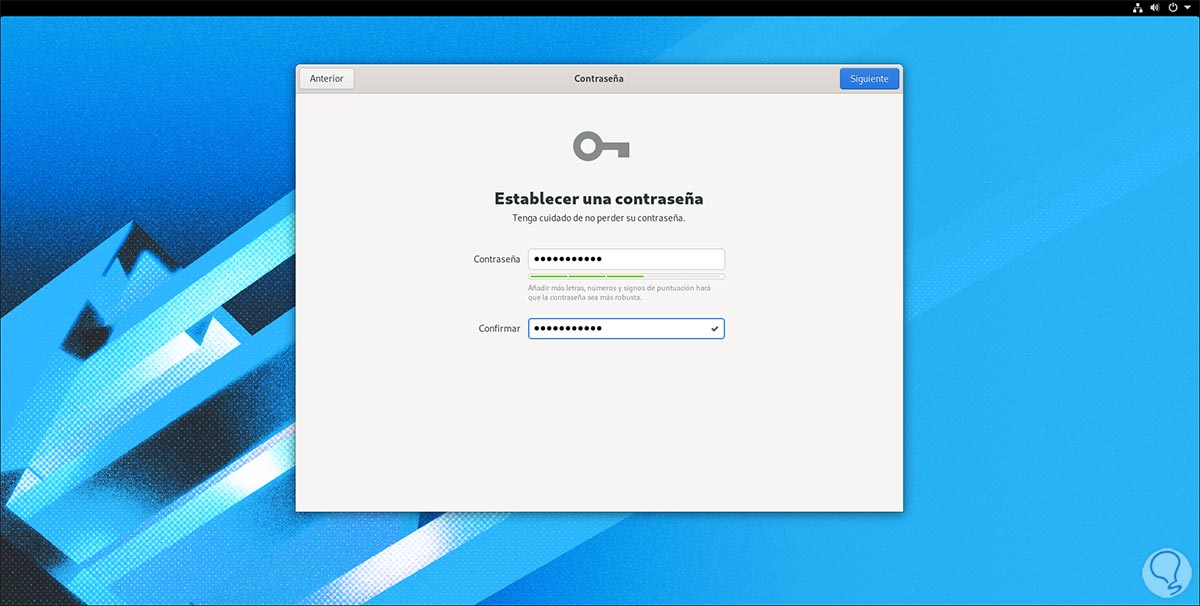Viewport: 1200px width, 606px height.
Task: Focus the Confirmar password field
Action: coord(626,328)
